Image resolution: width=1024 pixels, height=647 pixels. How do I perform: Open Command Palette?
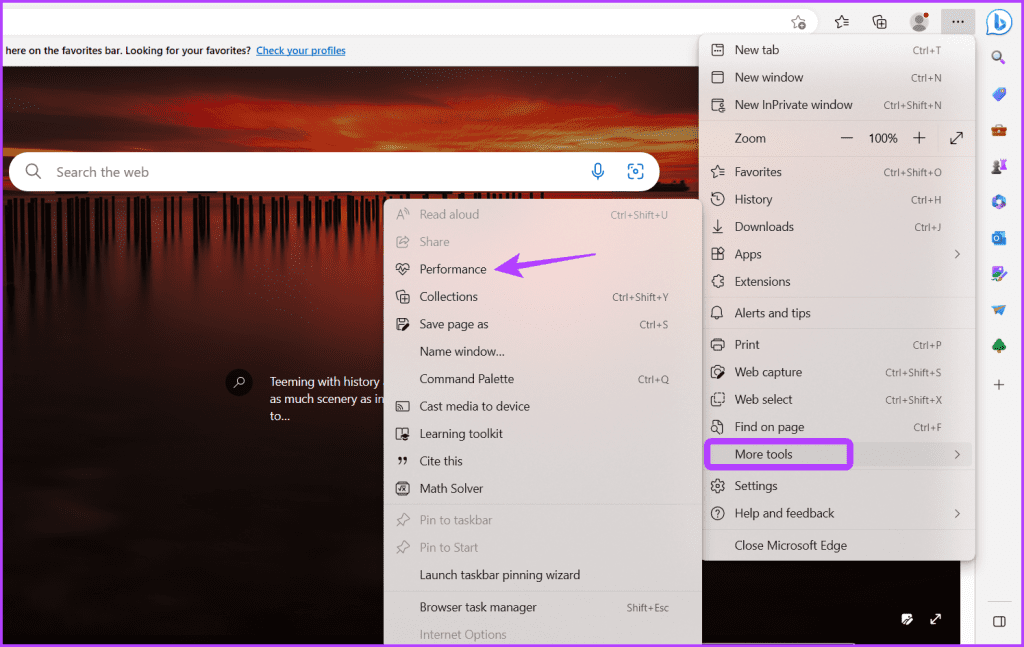point(543,379)
